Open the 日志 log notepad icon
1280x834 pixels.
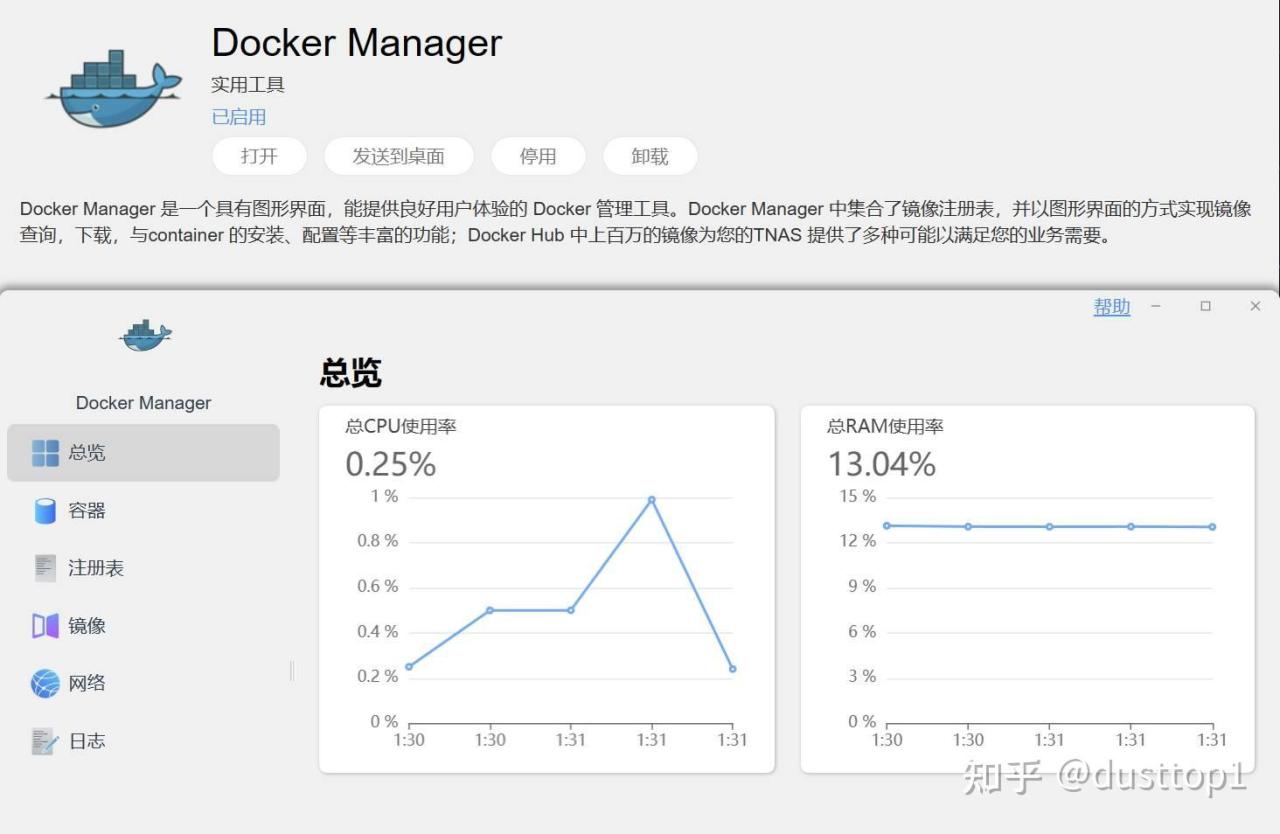[x=45, y=741]
